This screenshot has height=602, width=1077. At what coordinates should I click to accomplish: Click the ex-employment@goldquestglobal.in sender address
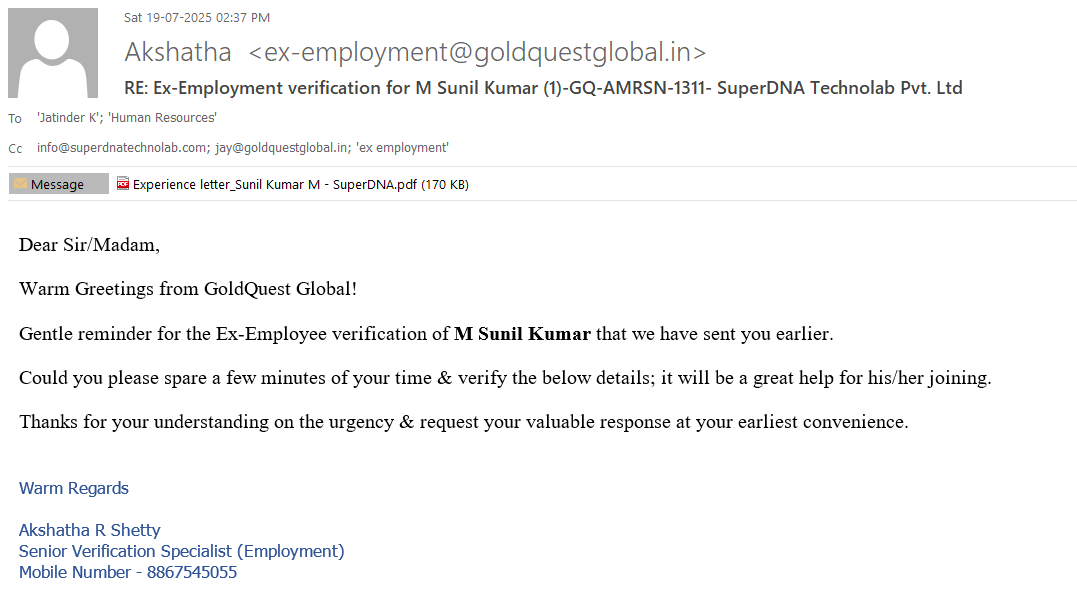[x=477, y=52]
